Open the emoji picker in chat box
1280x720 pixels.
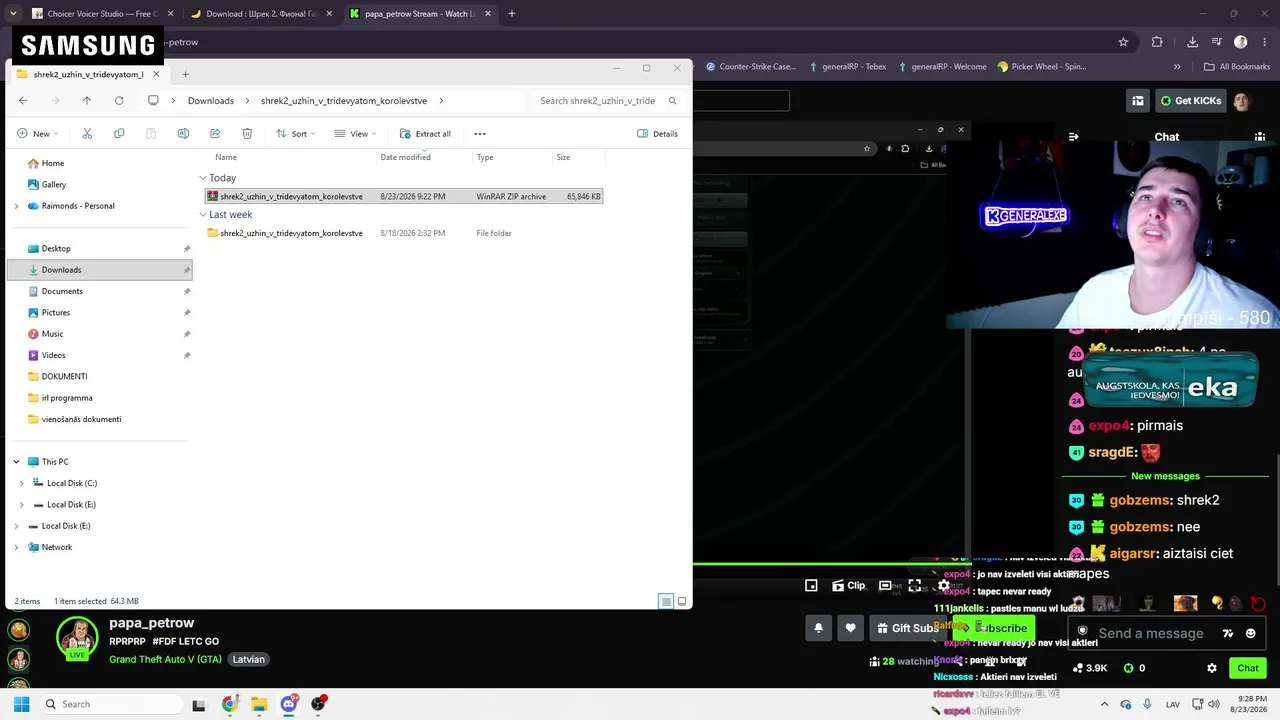[x=1250, y=633]
